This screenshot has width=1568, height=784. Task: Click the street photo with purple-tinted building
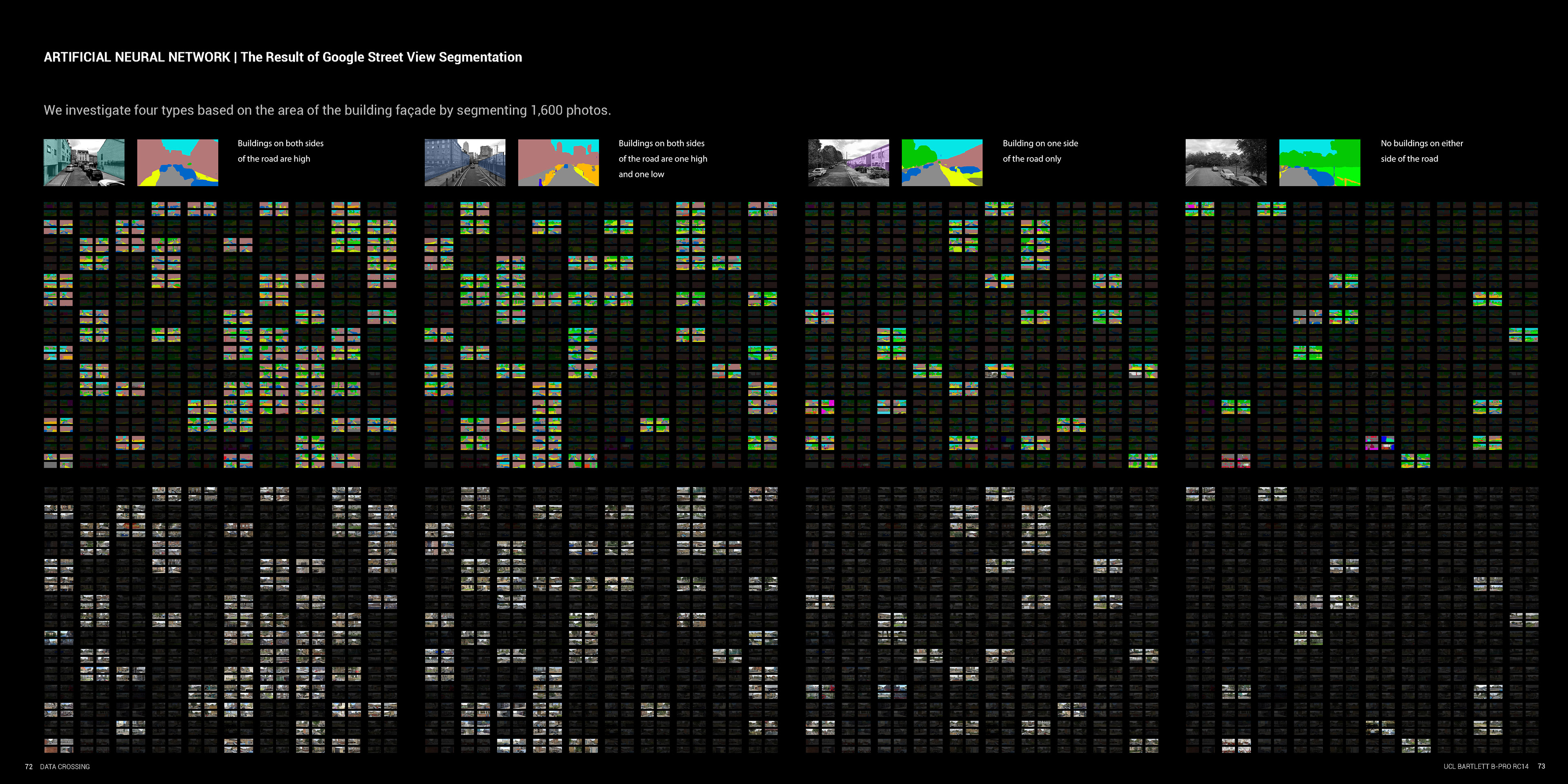pos(849,163)
